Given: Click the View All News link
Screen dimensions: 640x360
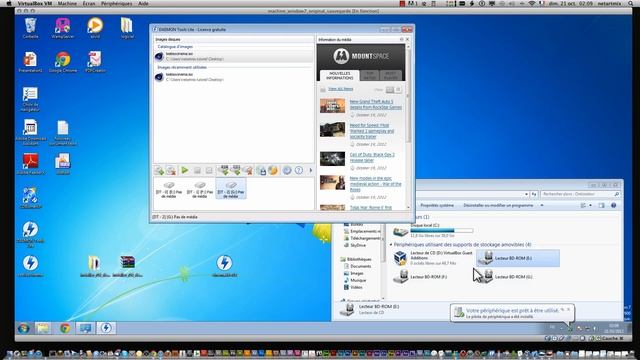Looking at the screenshot, I should 340,89.
